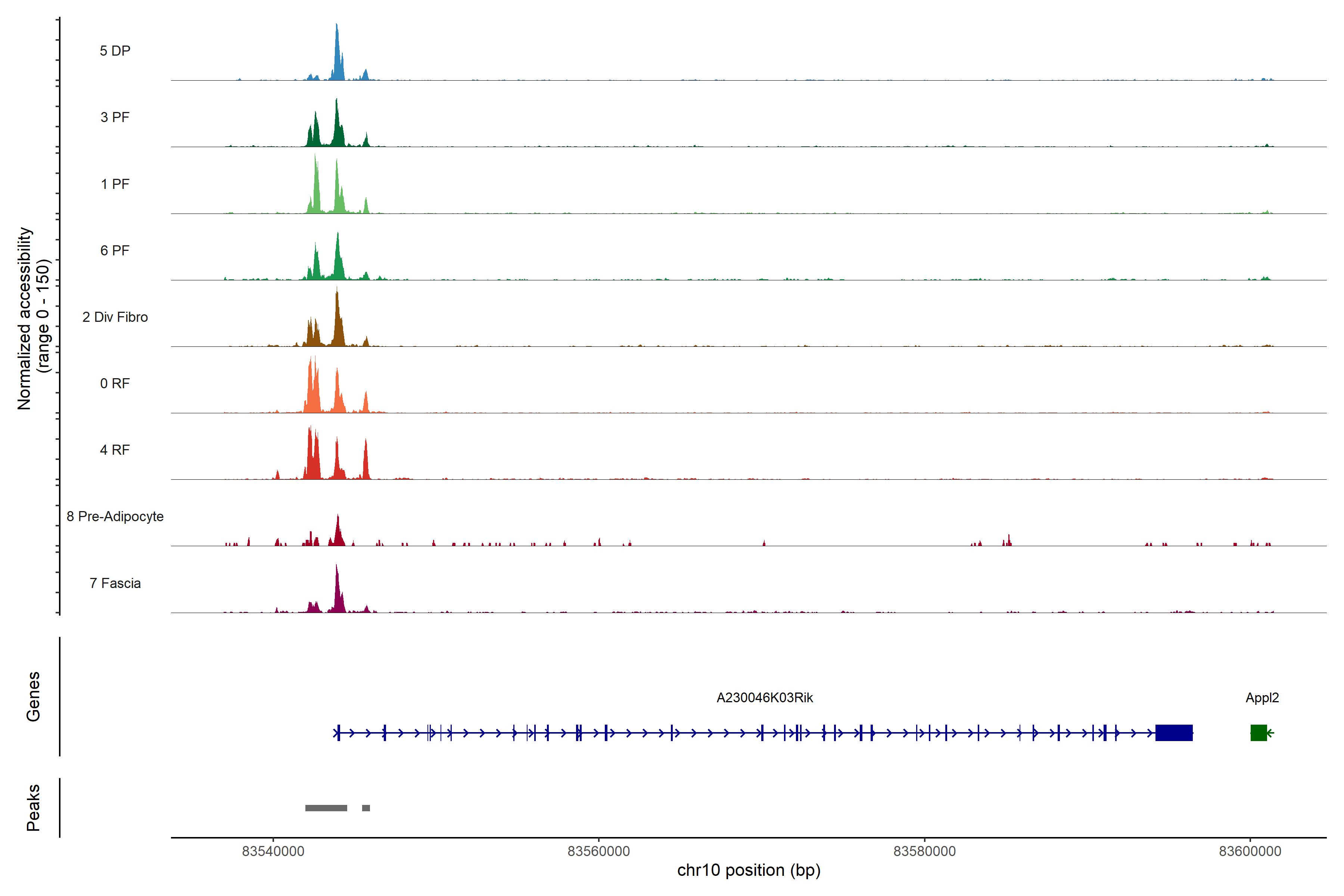Select the 6 PF track label
The image size is (1344, 896).
click(x=115, y=250)
